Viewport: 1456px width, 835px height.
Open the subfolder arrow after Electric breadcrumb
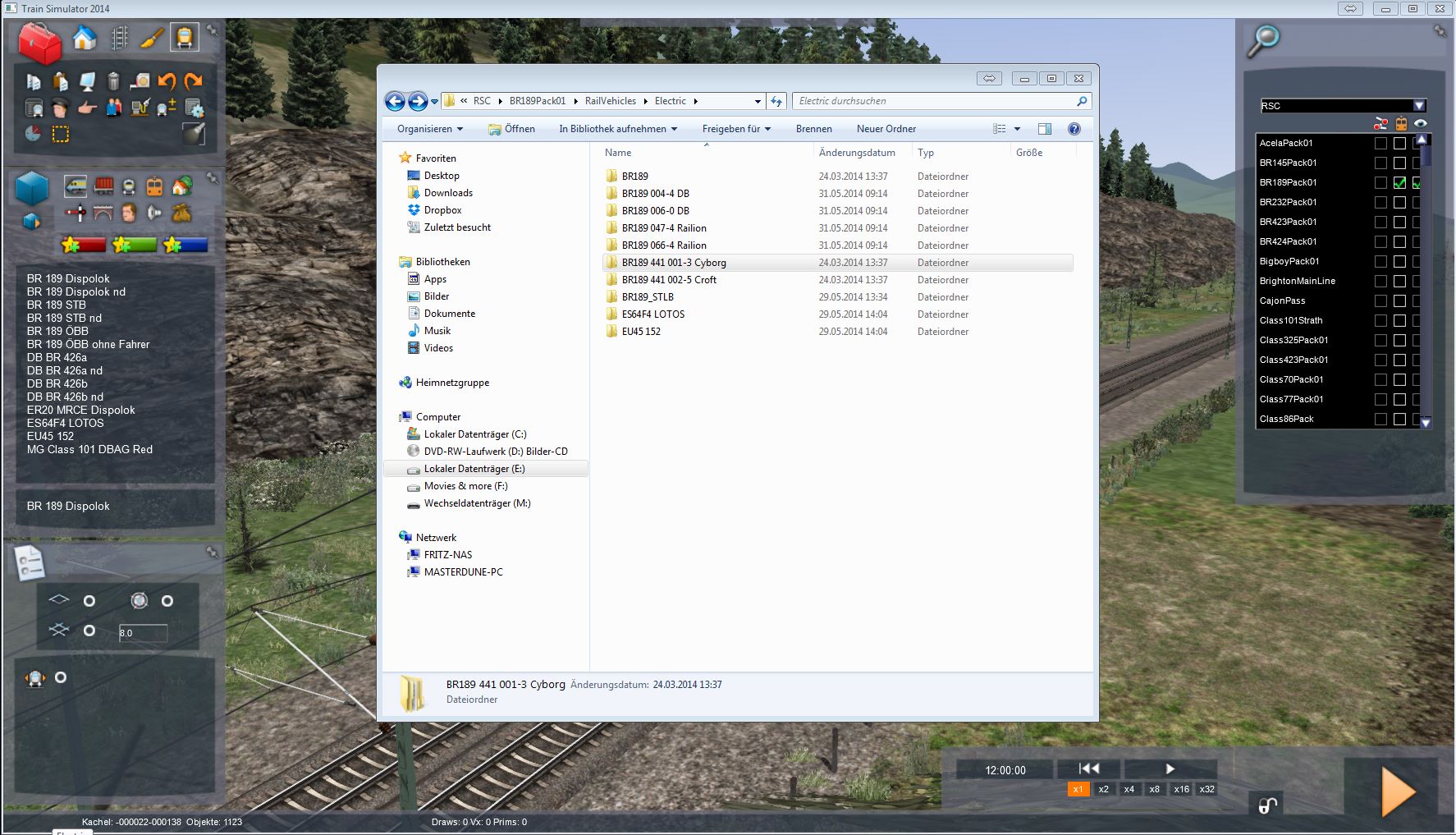(695, 101)
